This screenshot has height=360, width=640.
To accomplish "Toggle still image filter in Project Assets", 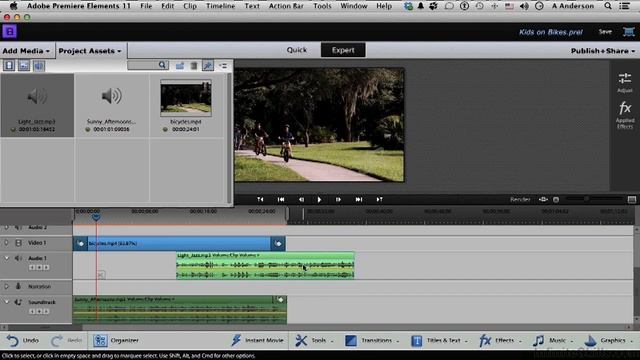I will pos(24,65).
